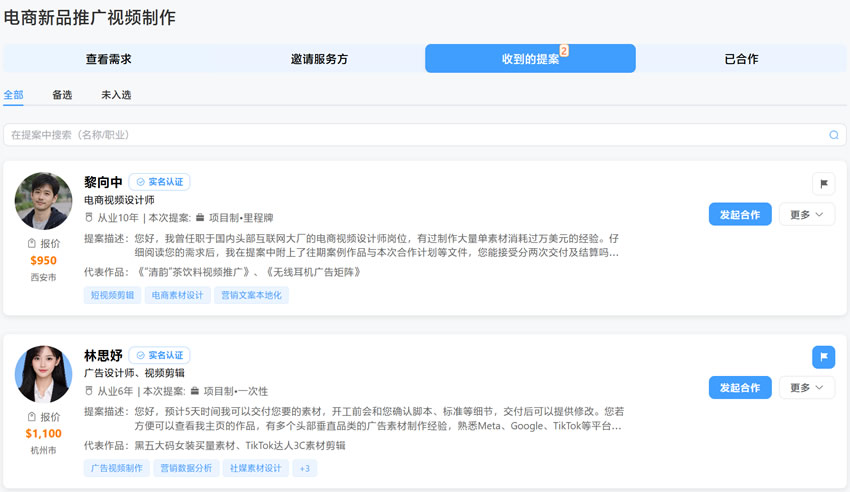850x492 pixels.
Task: Click 发起合作 for 林思妤
Action: tap(740, 387)
